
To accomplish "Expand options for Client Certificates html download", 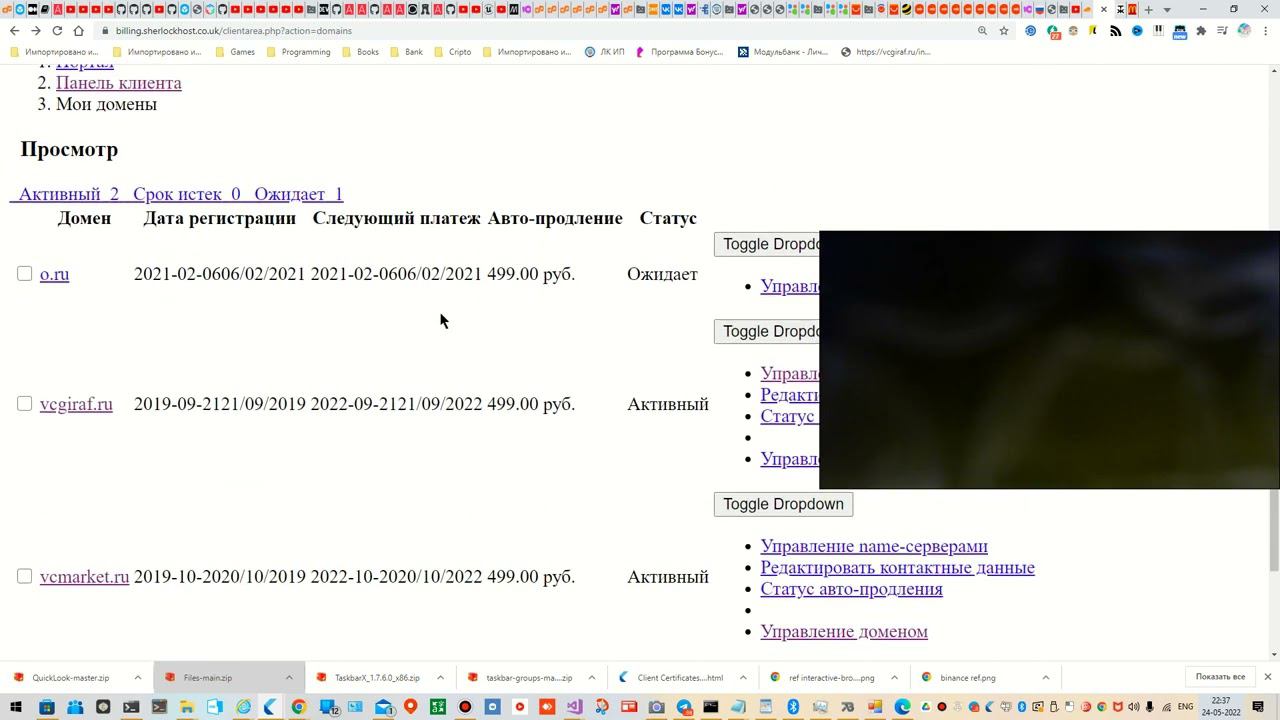I will (x=743, y=678).
